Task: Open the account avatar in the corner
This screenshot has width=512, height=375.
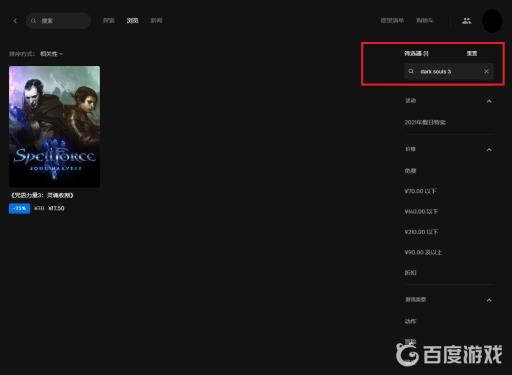Action: [492, 21]
